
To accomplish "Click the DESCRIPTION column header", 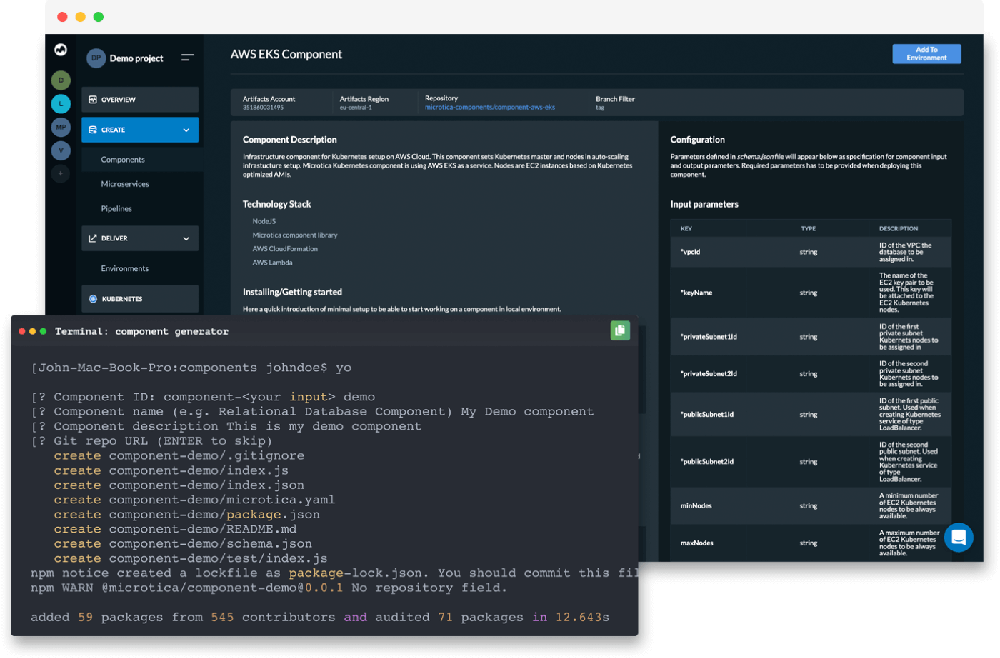I will (898, 228).
